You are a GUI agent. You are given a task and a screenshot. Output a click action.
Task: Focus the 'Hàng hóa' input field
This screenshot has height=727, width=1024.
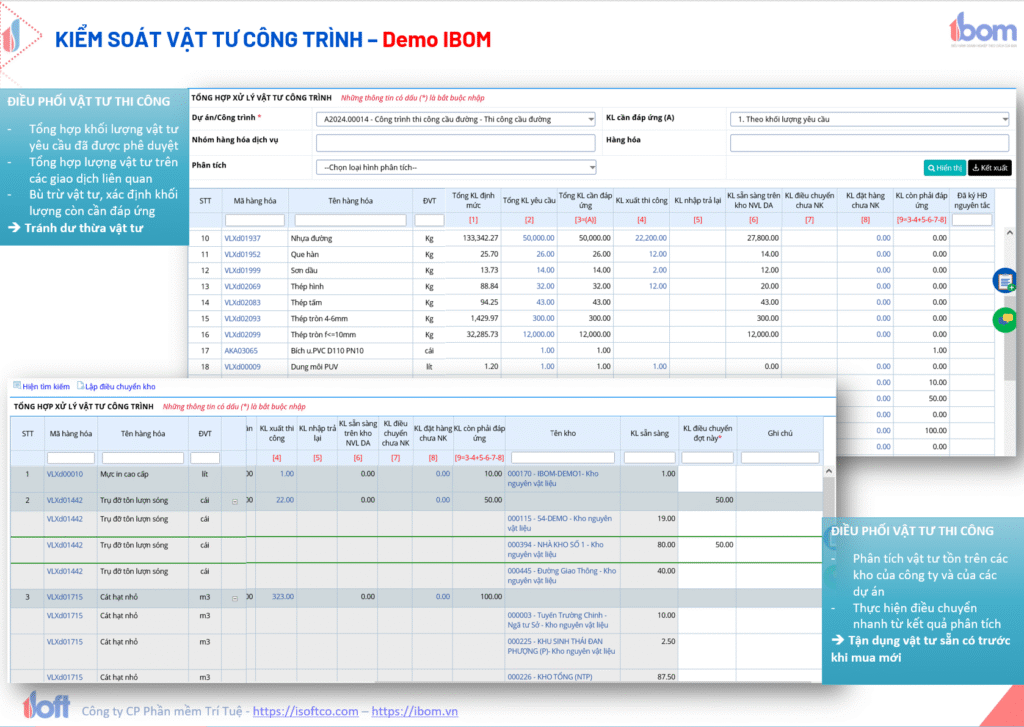[868, 143]
